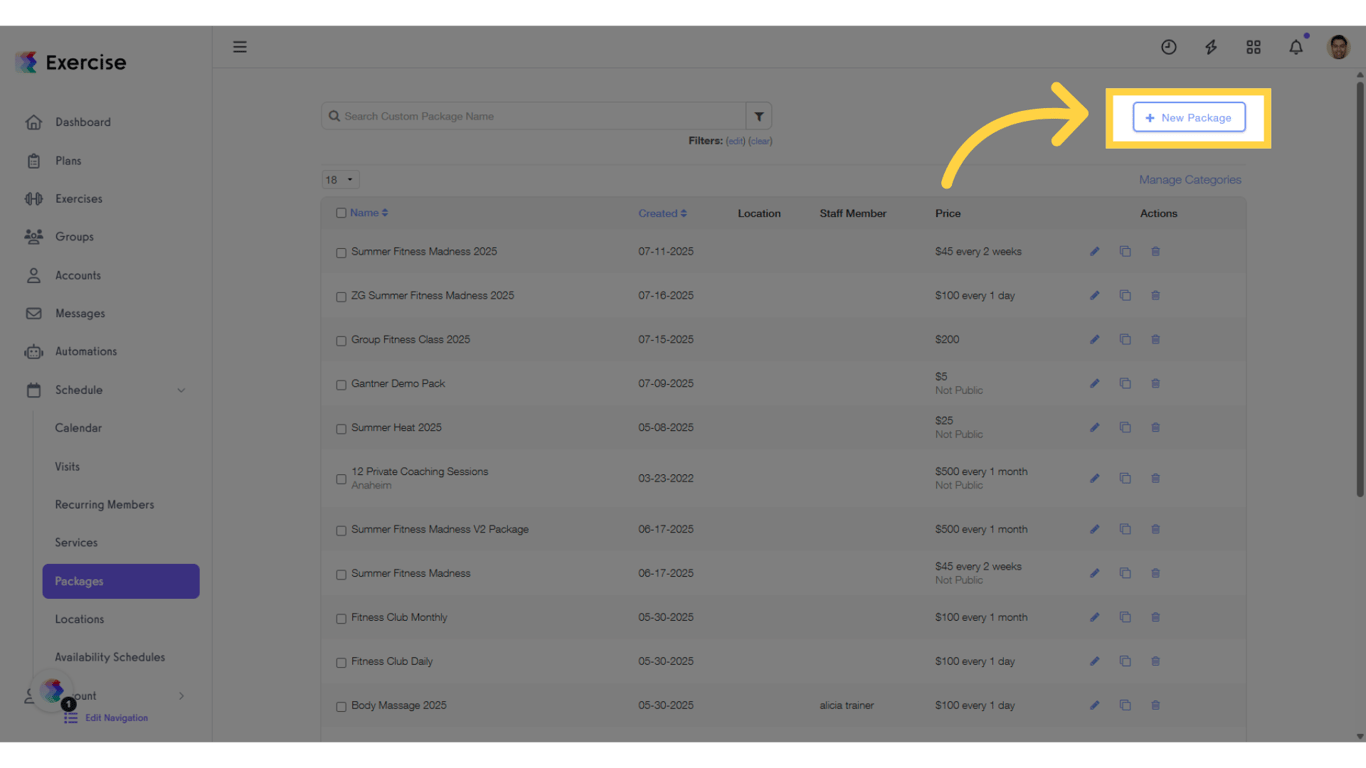Viewport: 1366px width, 768px height.
Task: Click the New Package button
Action: tap(1189, 117)
